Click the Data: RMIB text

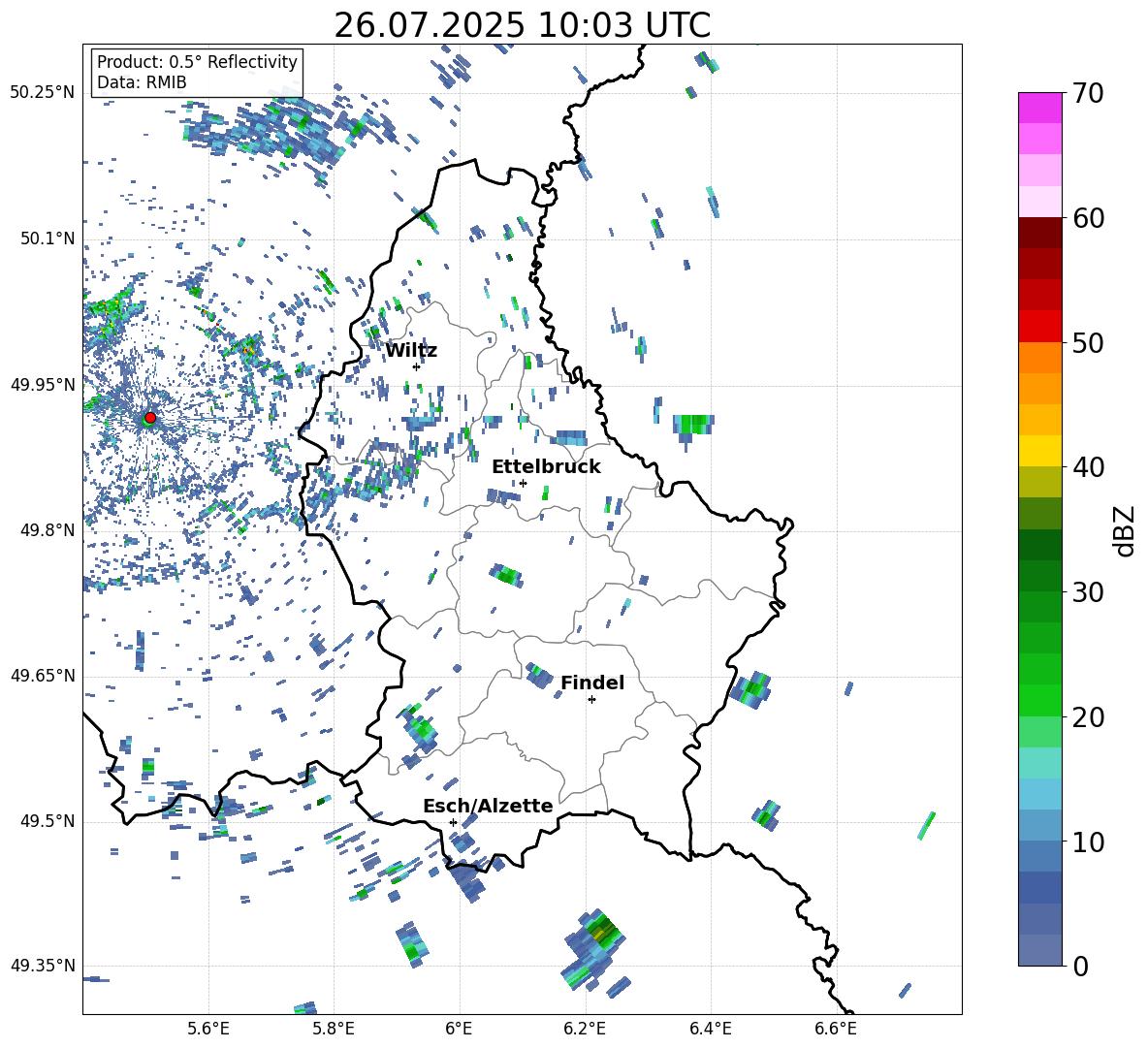[x=142, y=82]
